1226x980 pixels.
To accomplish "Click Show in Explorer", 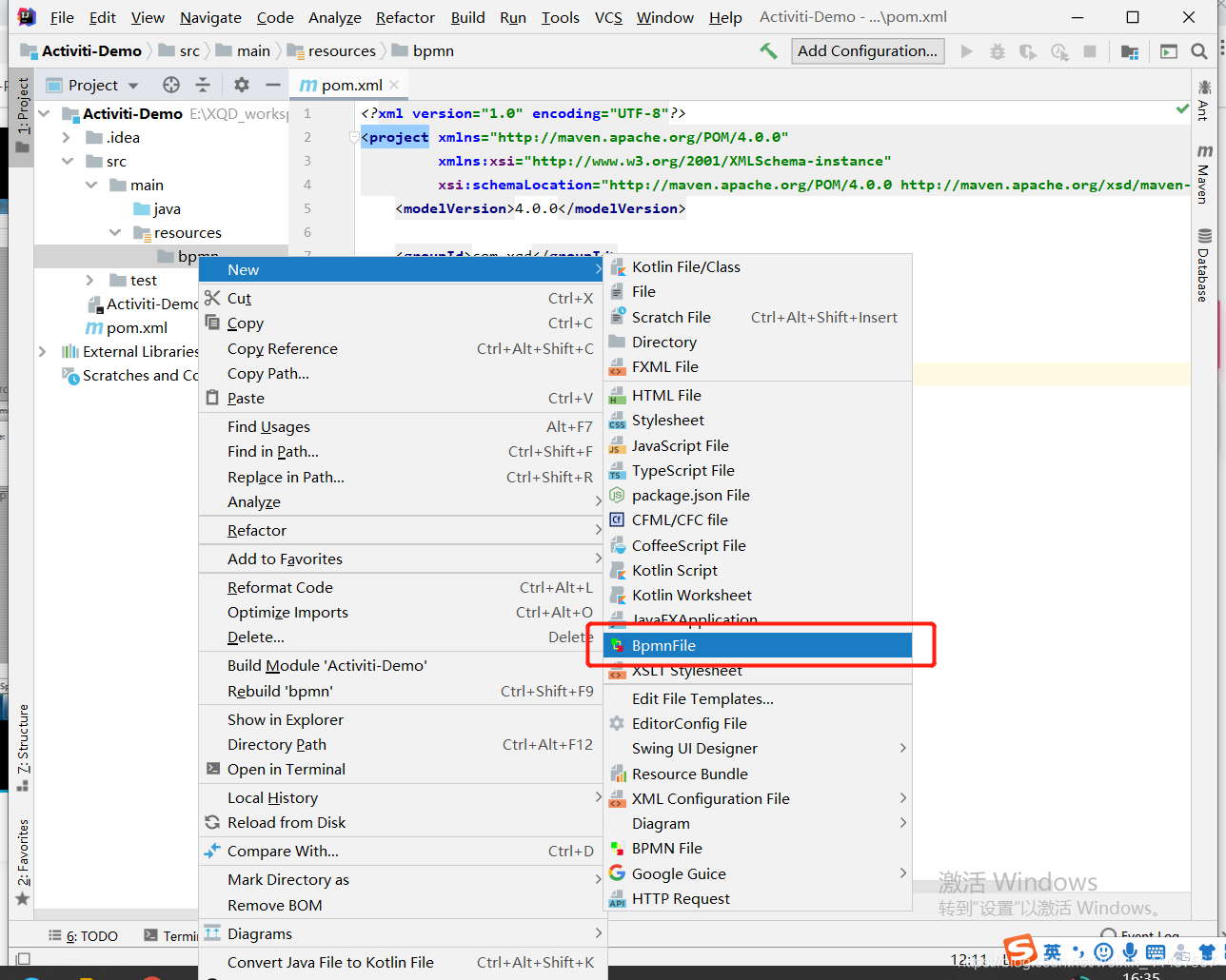I will pos(401,719).
